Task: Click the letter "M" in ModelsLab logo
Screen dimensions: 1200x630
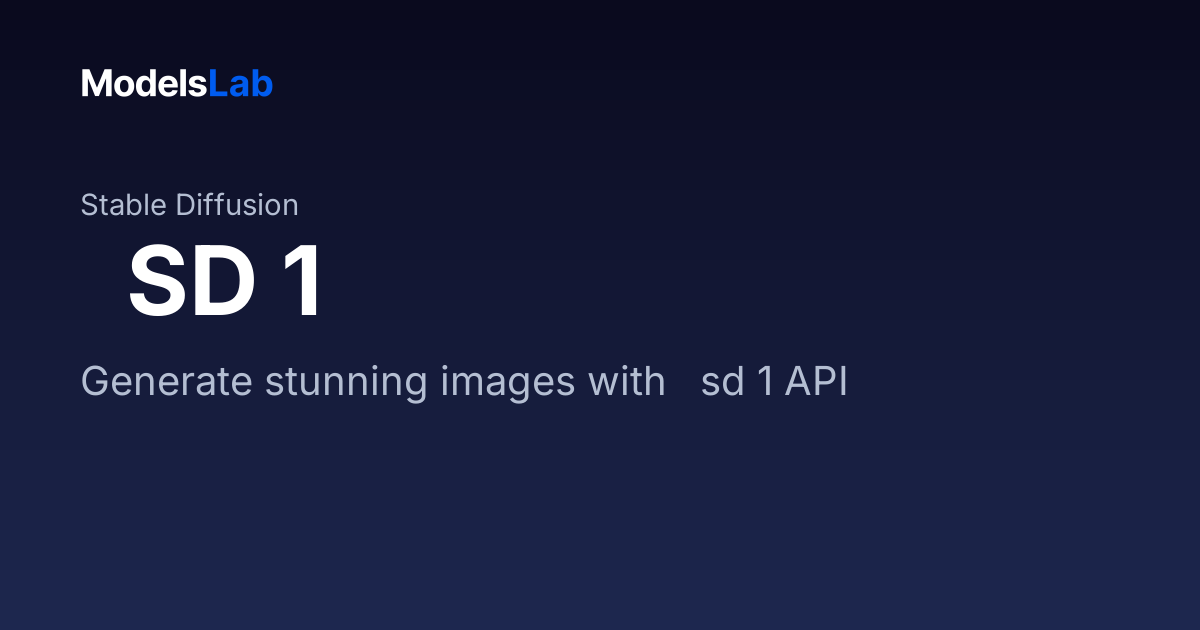Action: (95, 84)
